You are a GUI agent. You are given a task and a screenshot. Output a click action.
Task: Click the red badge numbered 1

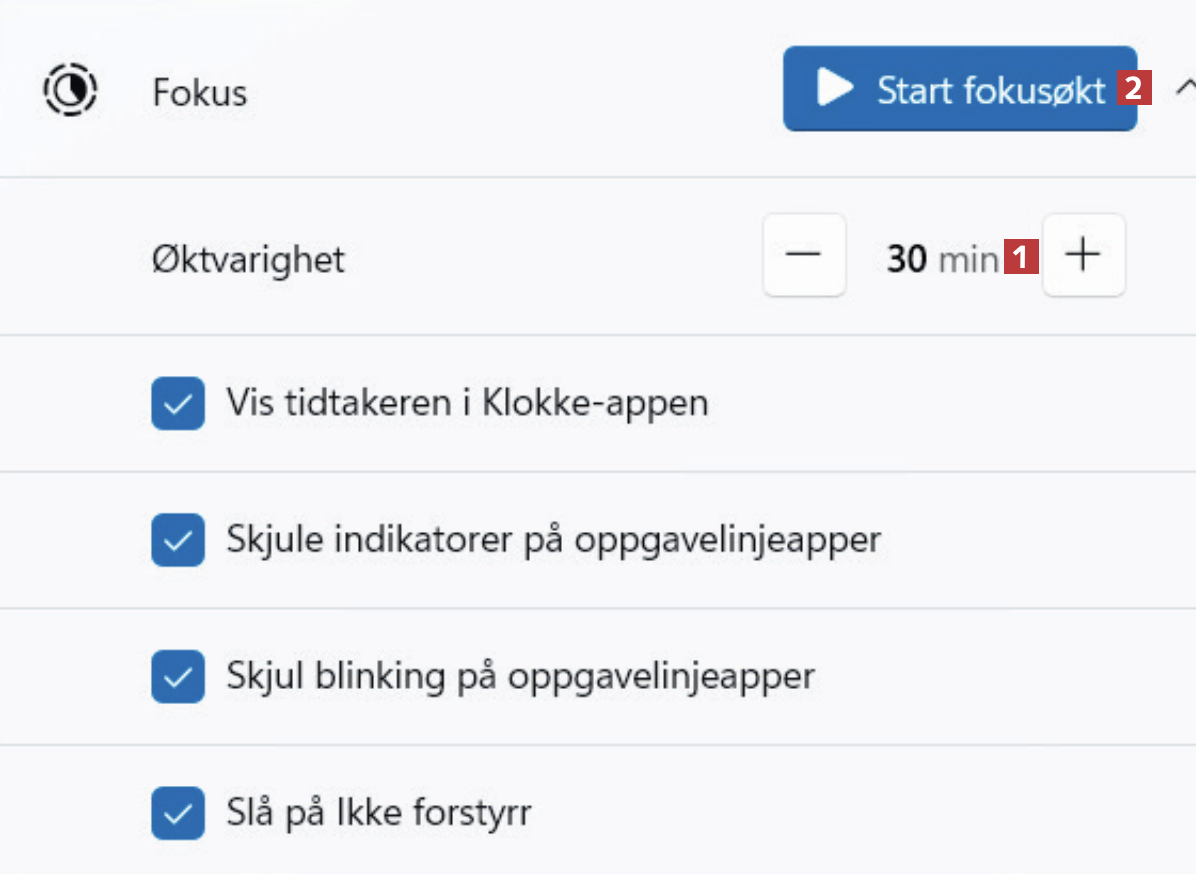[1020, 257]
